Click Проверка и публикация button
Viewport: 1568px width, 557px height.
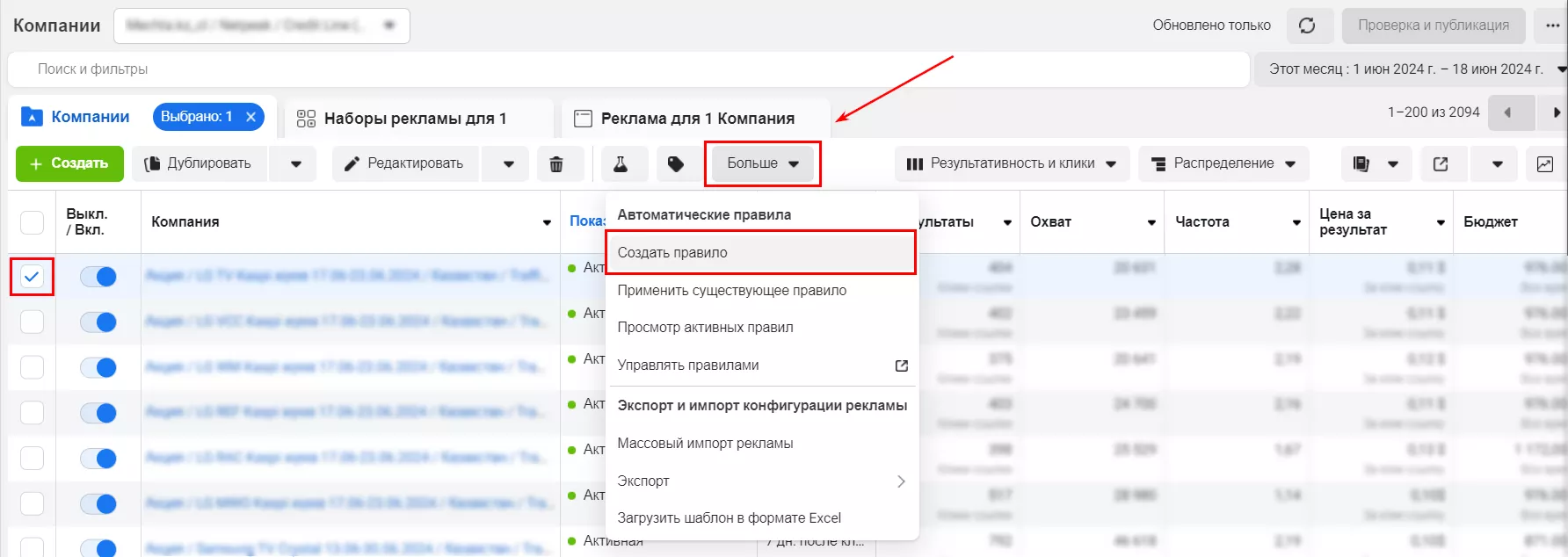pos(1434,25)
